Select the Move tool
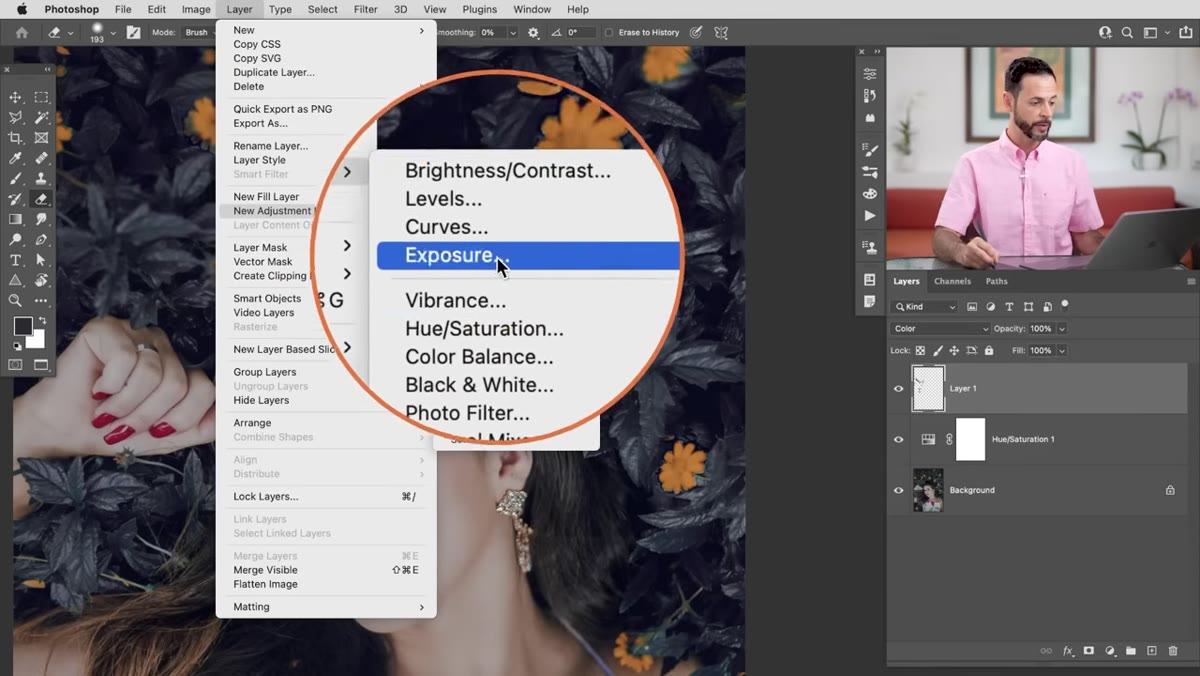This screenshot has width=1200, height=676. pos(16,97)
